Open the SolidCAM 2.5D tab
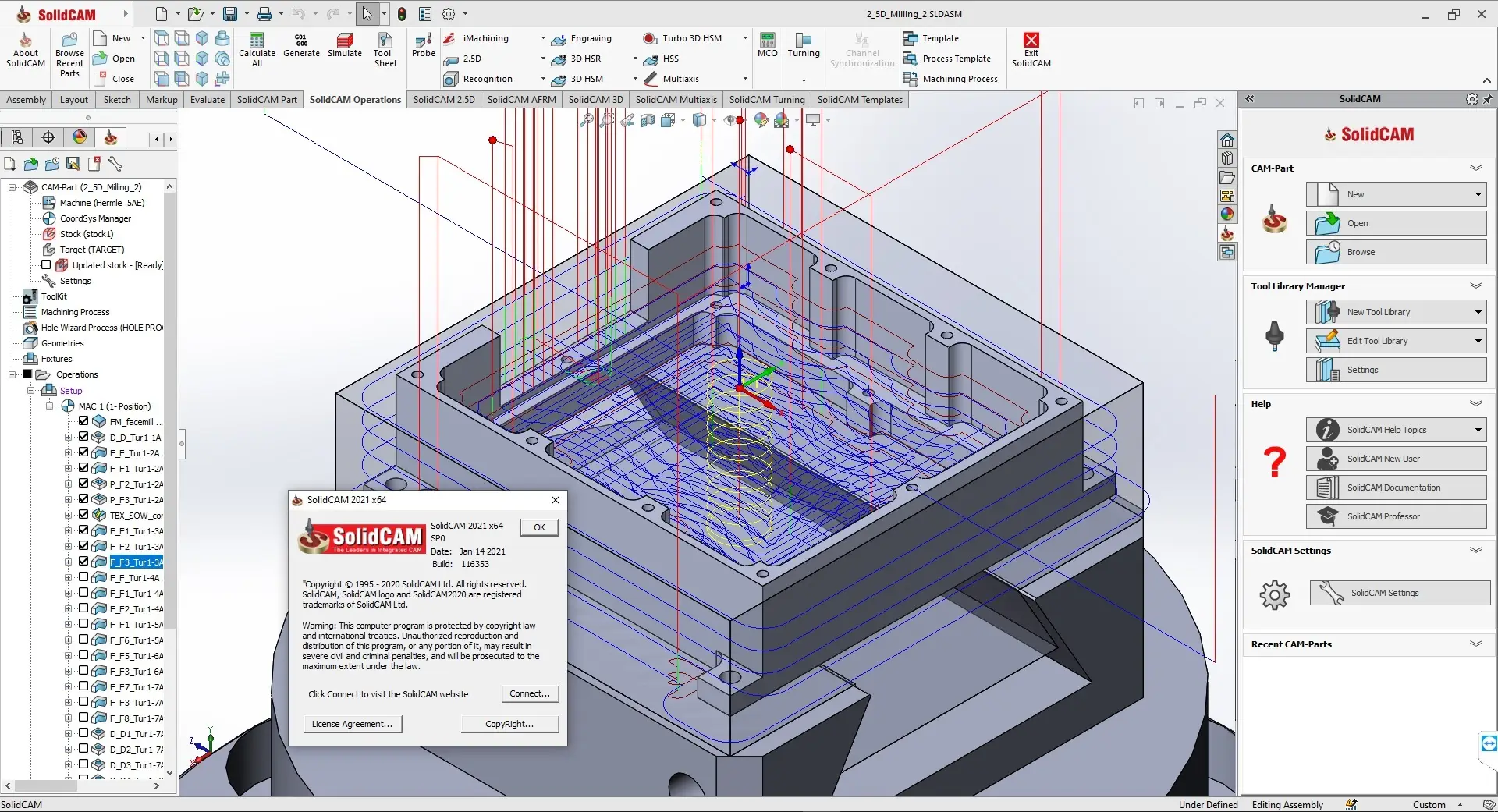 (444, 100)
